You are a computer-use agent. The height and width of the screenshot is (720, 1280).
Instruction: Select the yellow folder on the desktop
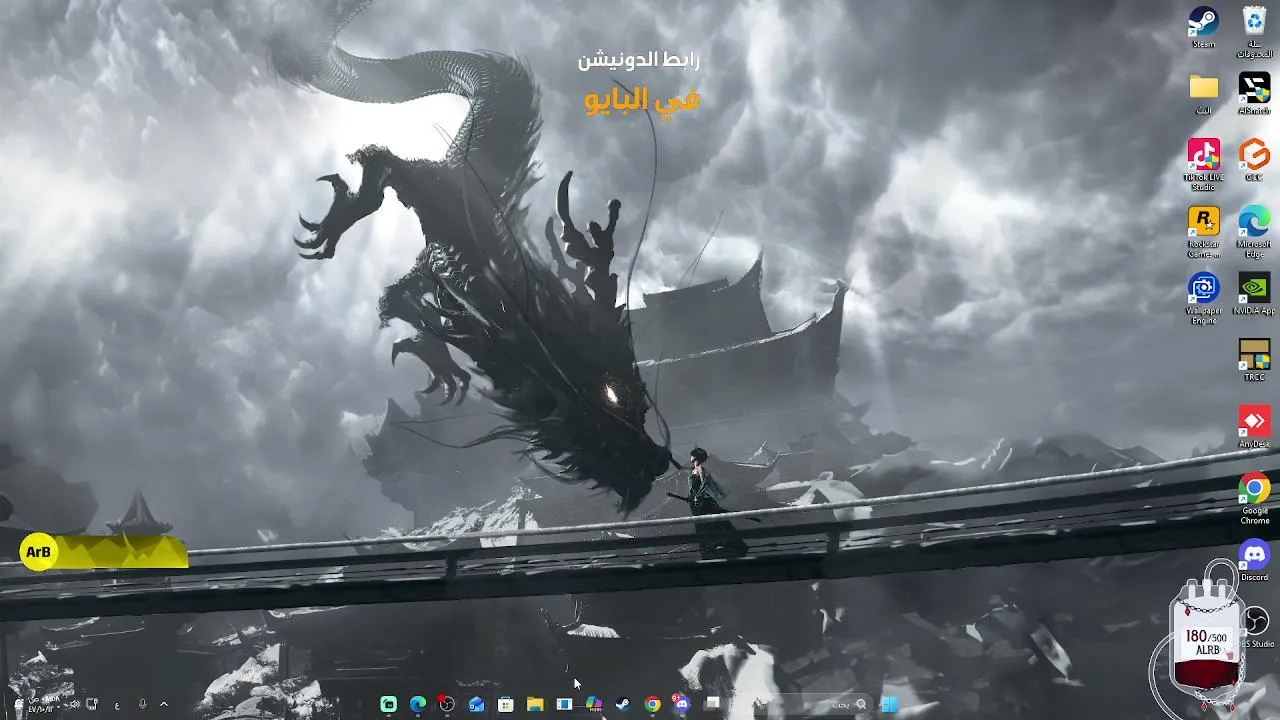pos(1203,93)
